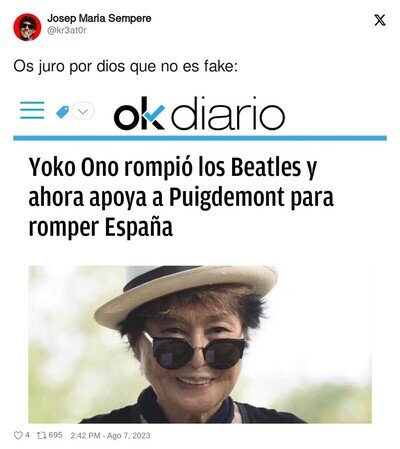Click the photo of woman in hat
This screenshot has width=400, height=449.
200,344
